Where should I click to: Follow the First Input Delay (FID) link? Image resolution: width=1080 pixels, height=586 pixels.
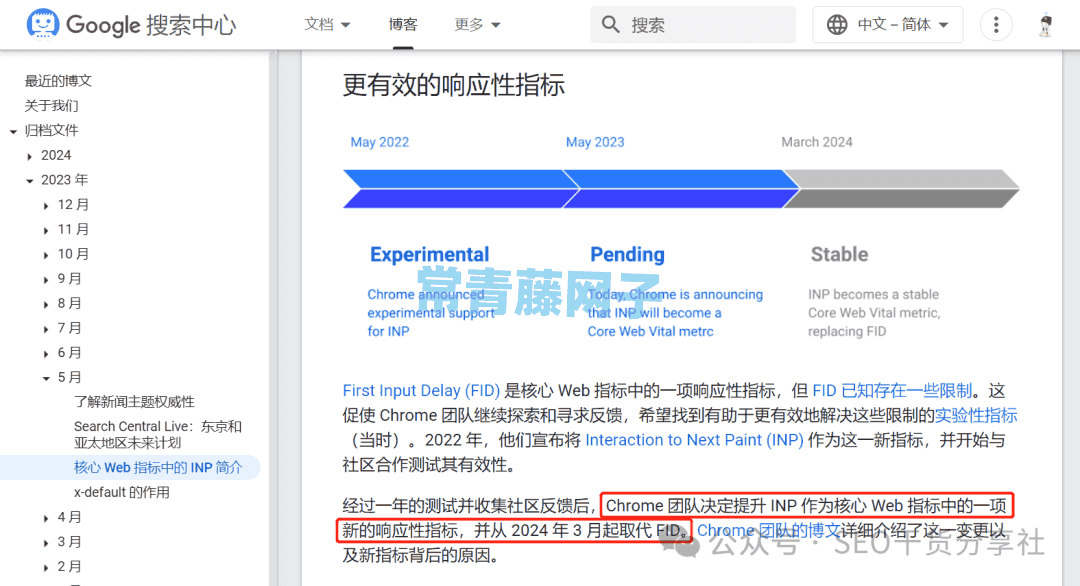[422, 390]
